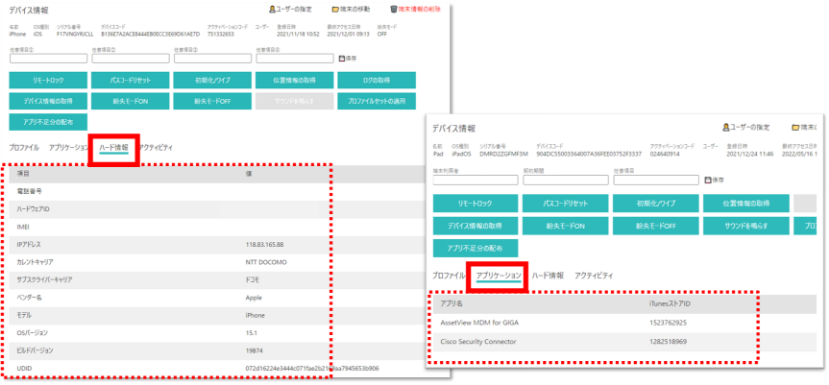The image size is (829, 385).
Task: Open the アクティビティ tab in right panel
Action: (594, 276)
